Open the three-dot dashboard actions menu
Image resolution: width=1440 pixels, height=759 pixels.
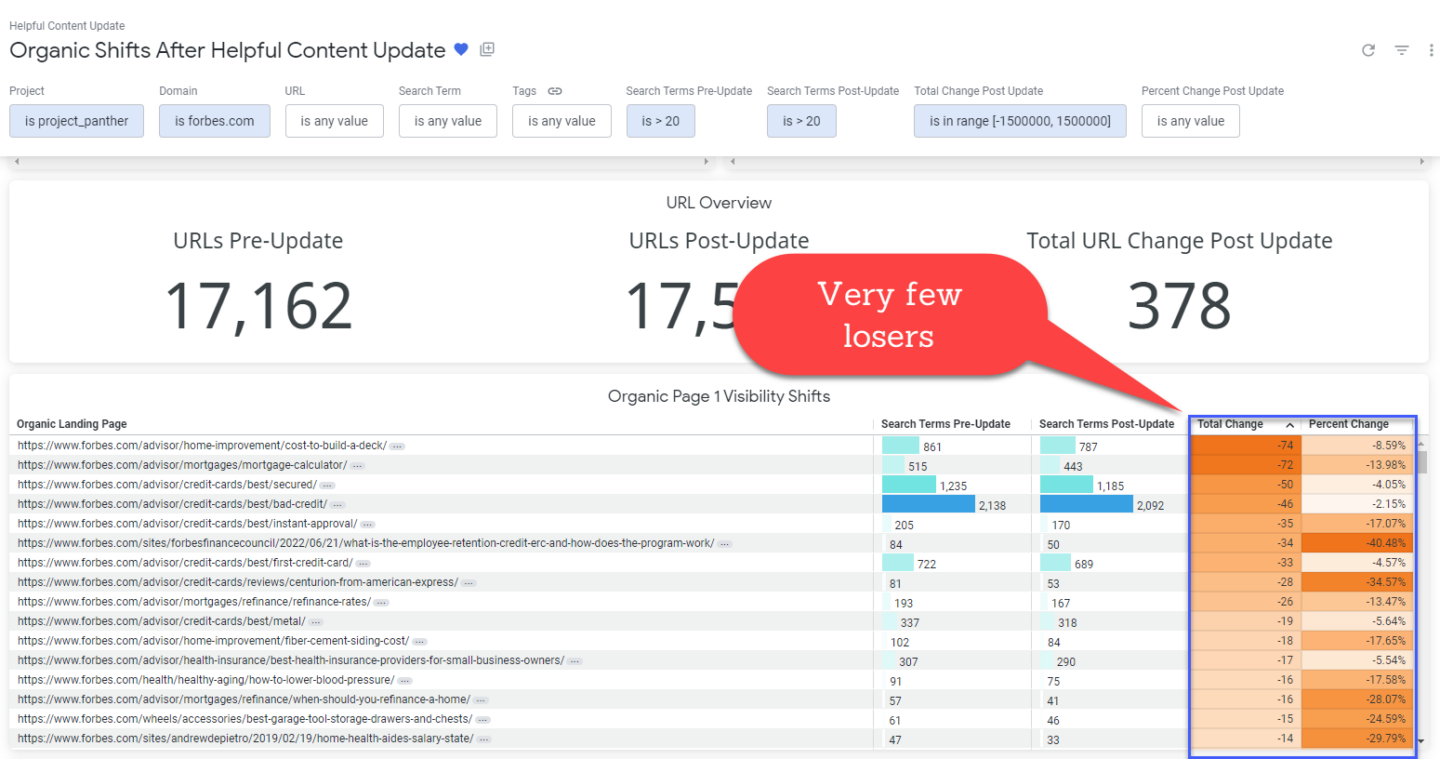1432,50
